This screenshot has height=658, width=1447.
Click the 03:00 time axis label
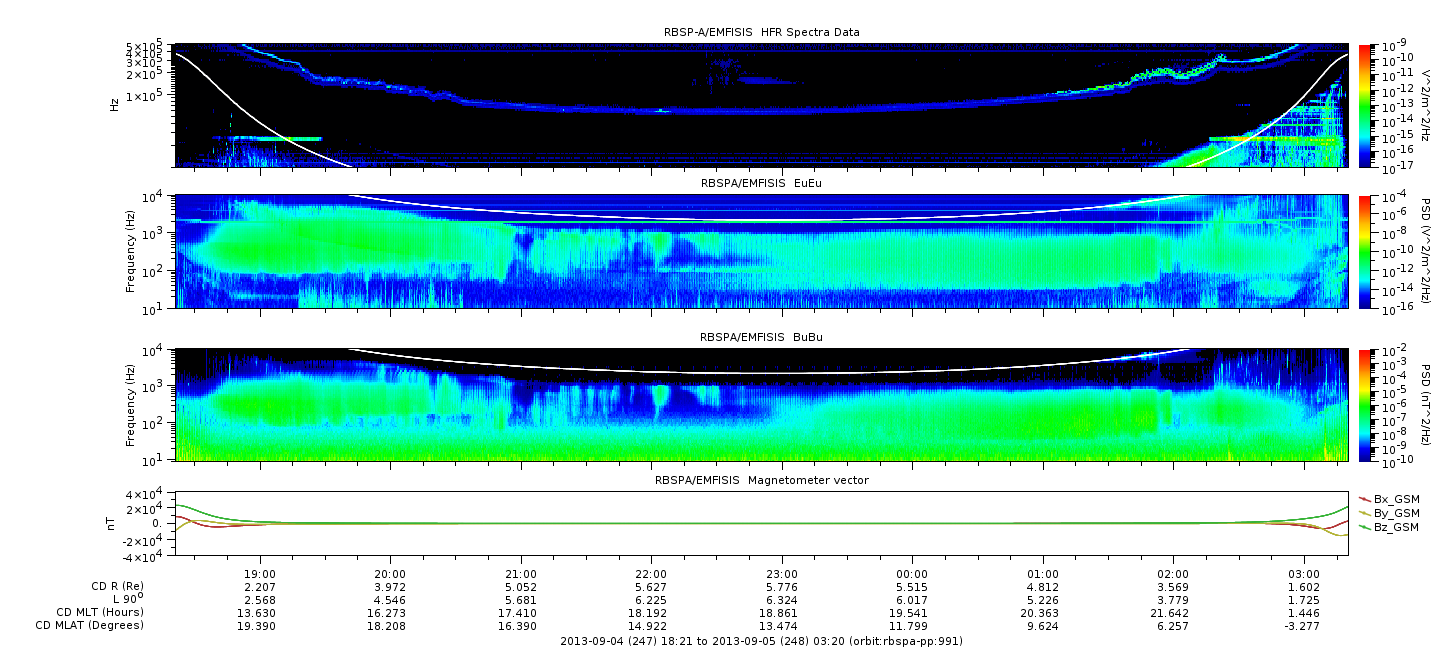pos(1303,575)
